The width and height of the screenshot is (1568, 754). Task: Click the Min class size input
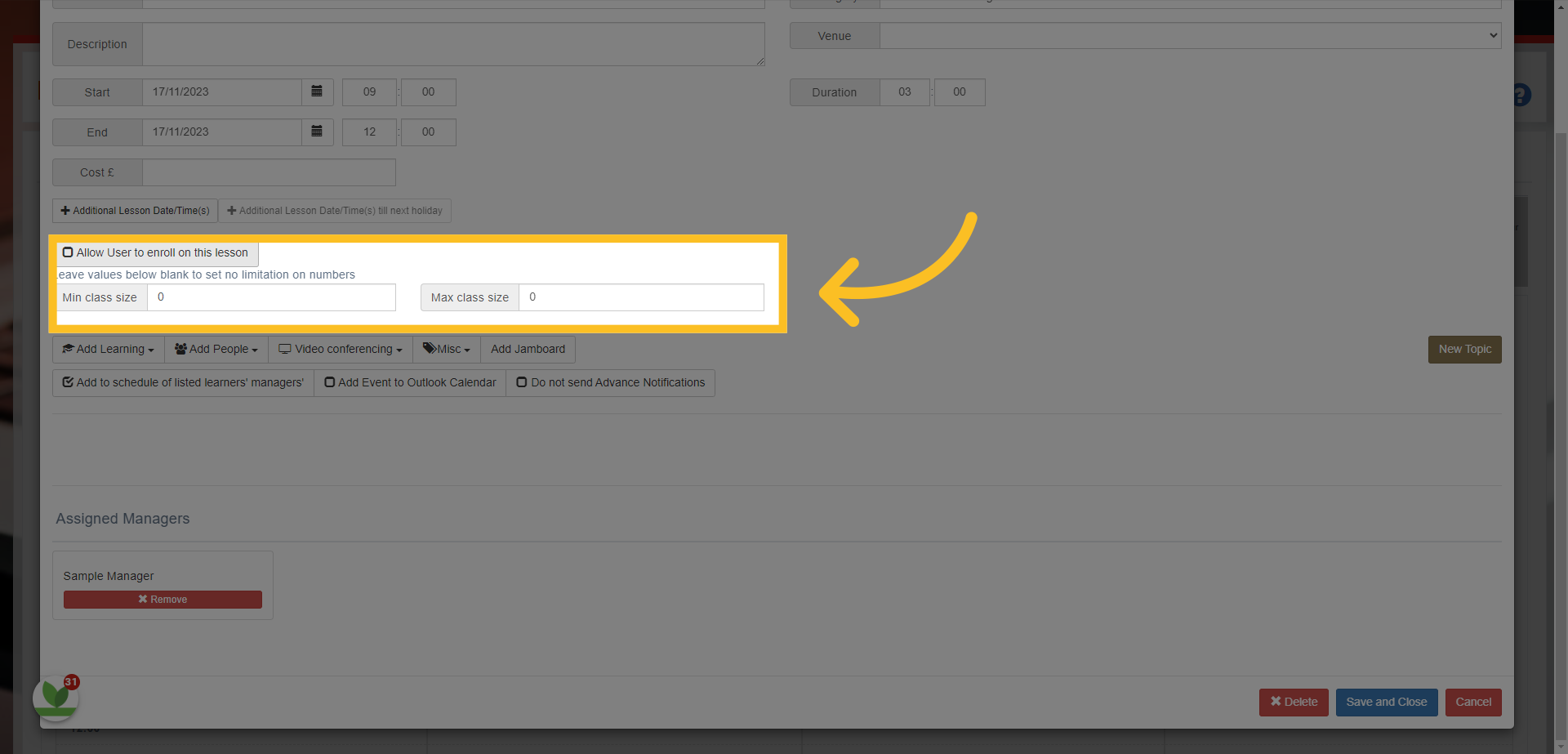(x=271, y=297)
